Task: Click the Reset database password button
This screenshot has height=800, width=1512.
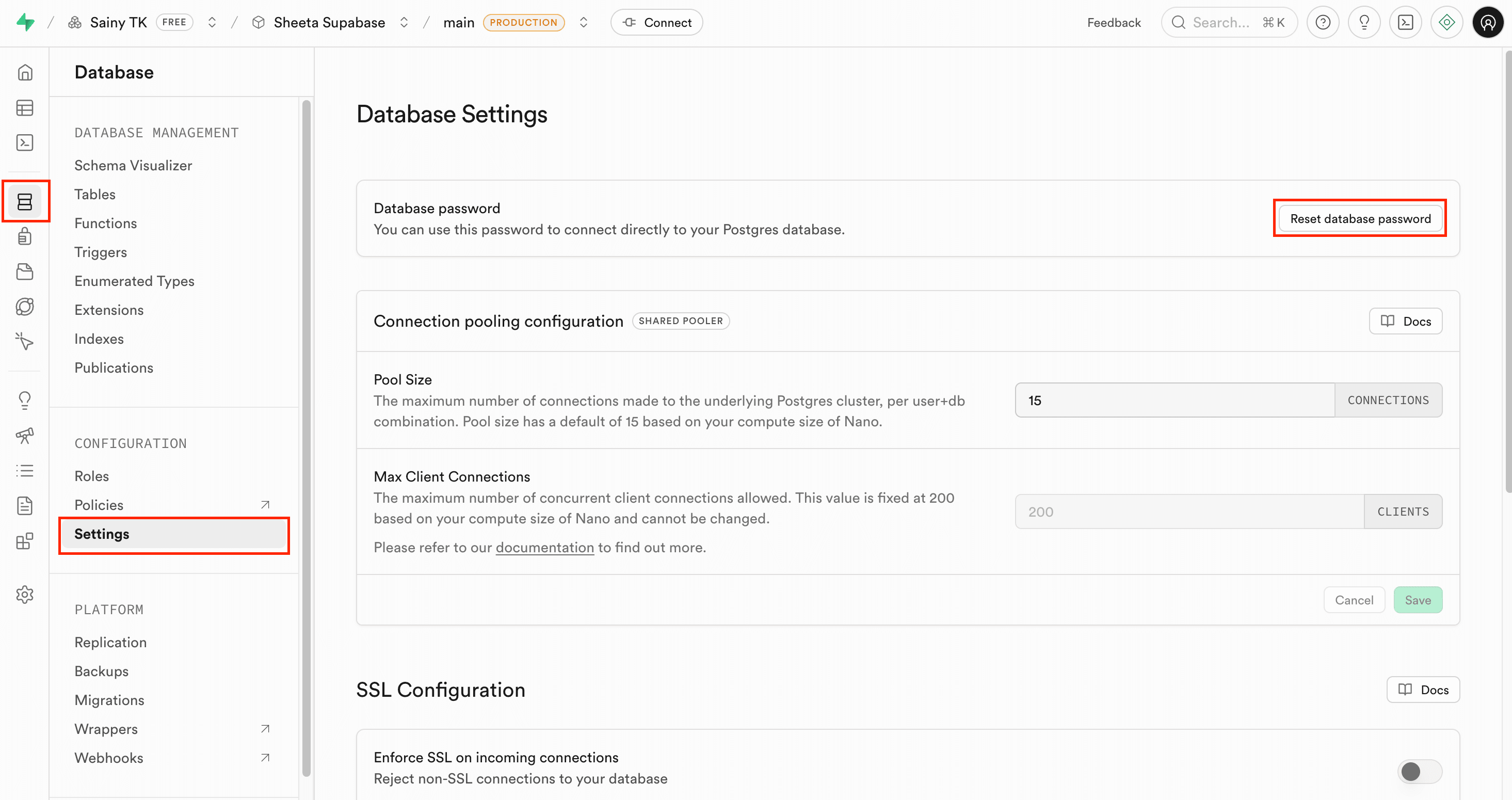Action: point(1360,218)
